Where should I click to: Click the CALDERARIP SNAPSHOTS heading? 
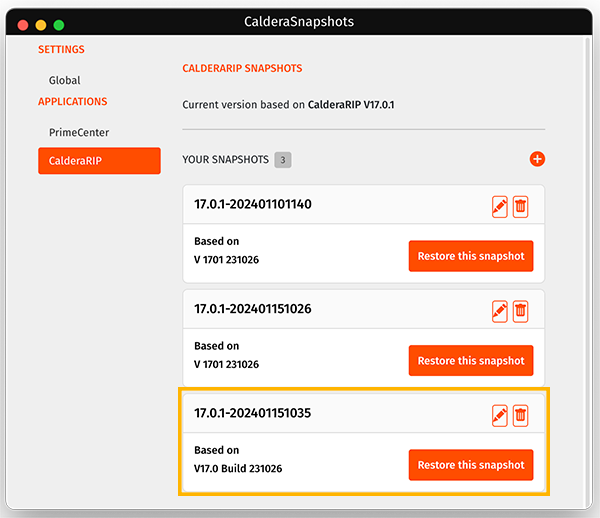(242, 68)
